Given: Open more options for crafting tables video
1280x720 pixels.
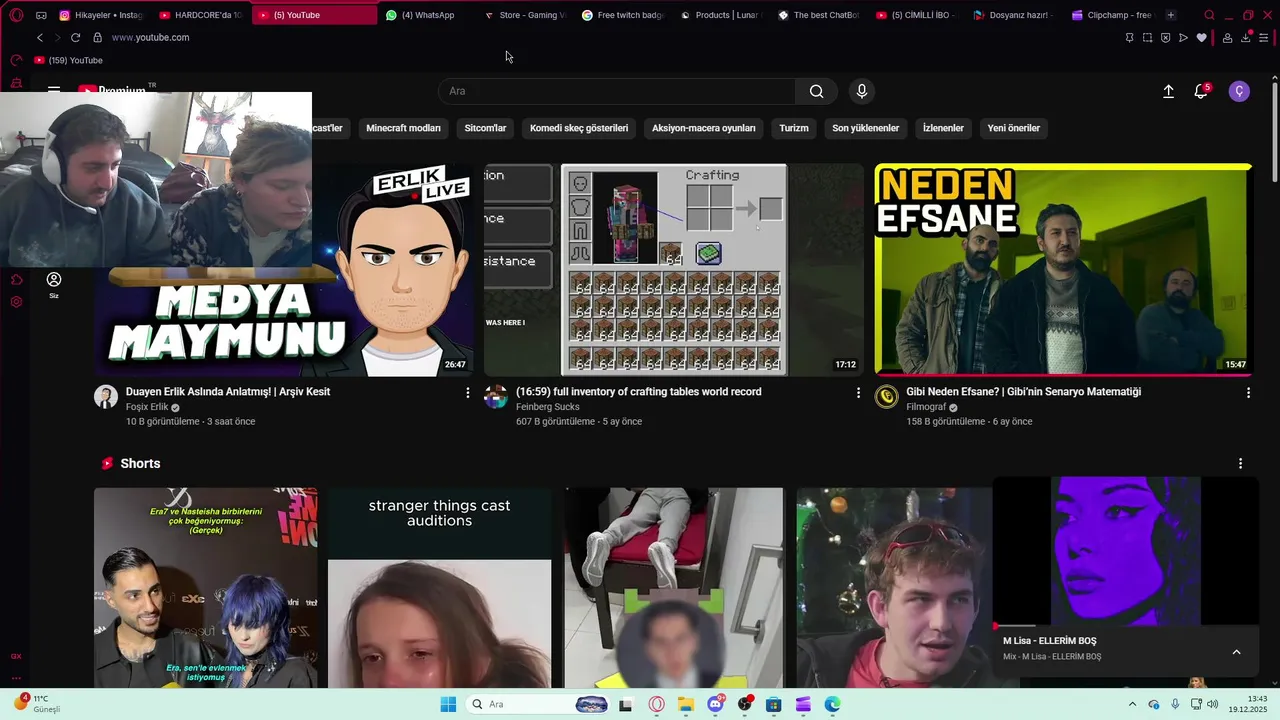Looking at the screenshot, I should [x=857, y=393].
